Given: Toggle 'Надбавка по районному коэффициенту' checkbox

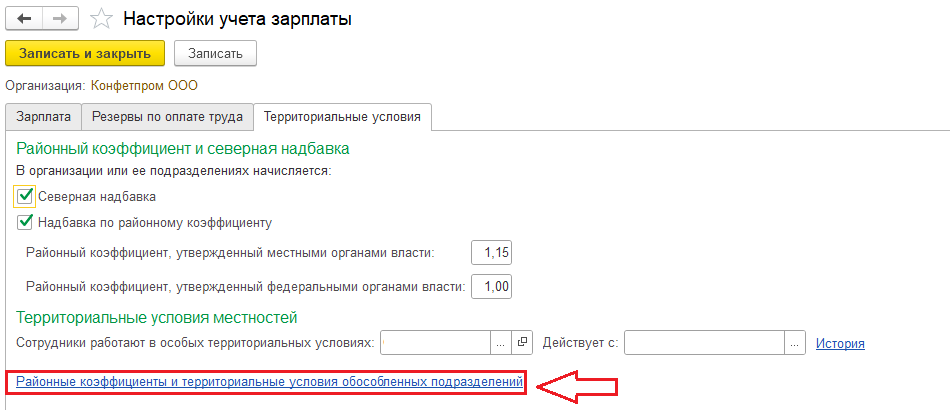Looking at the screenshot, I should pos(26,222).
